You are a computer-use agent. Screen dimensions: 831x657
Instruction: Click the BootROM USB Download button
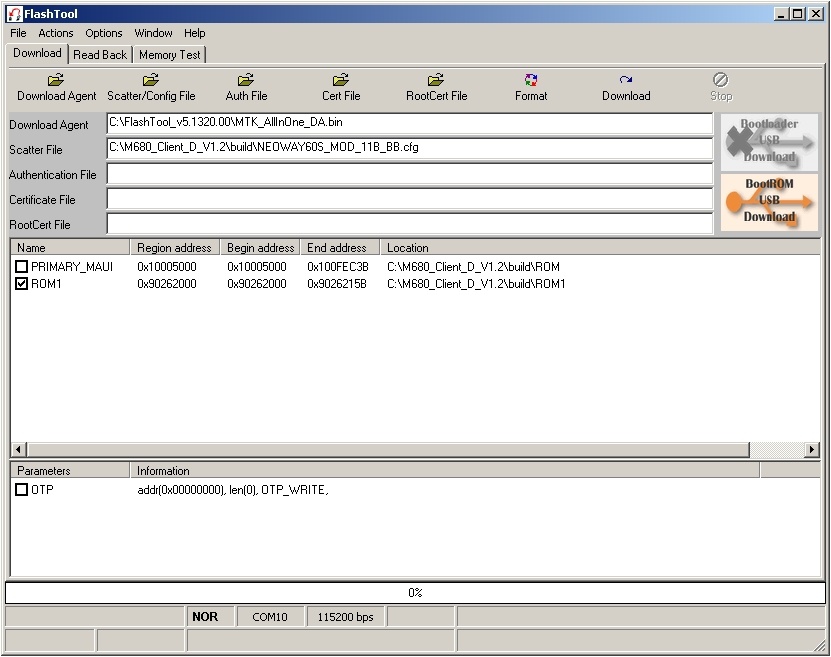769,203
